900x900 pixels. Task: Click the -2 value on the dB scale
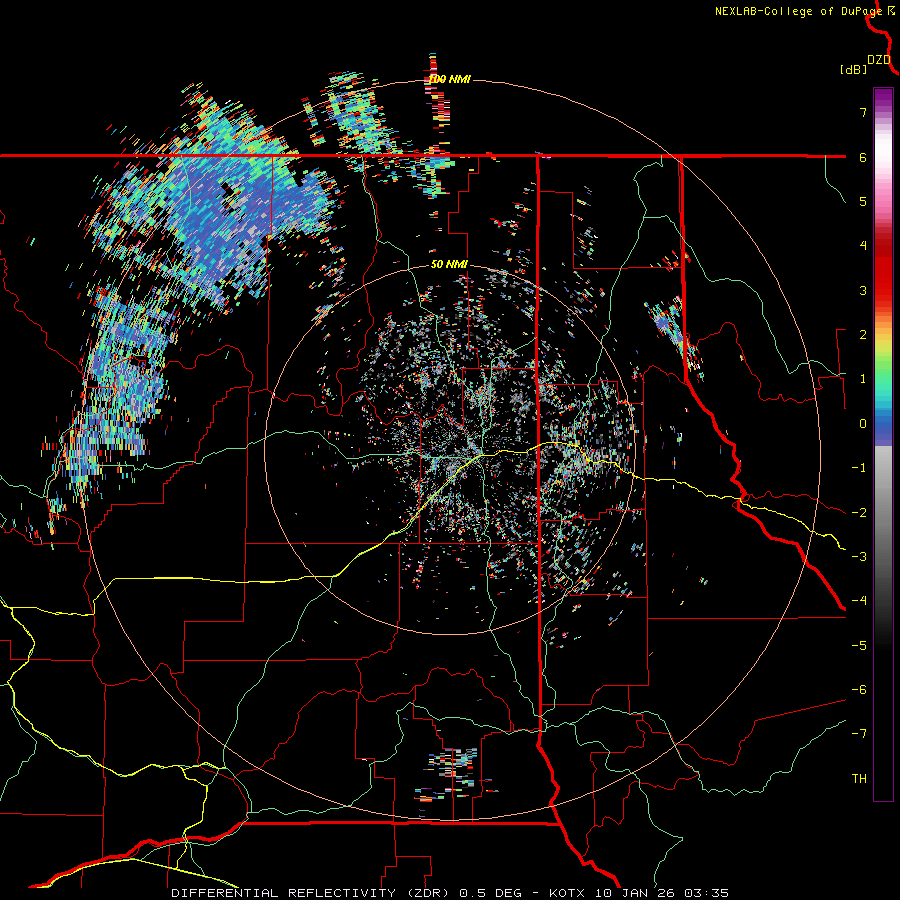pos(859,513)
